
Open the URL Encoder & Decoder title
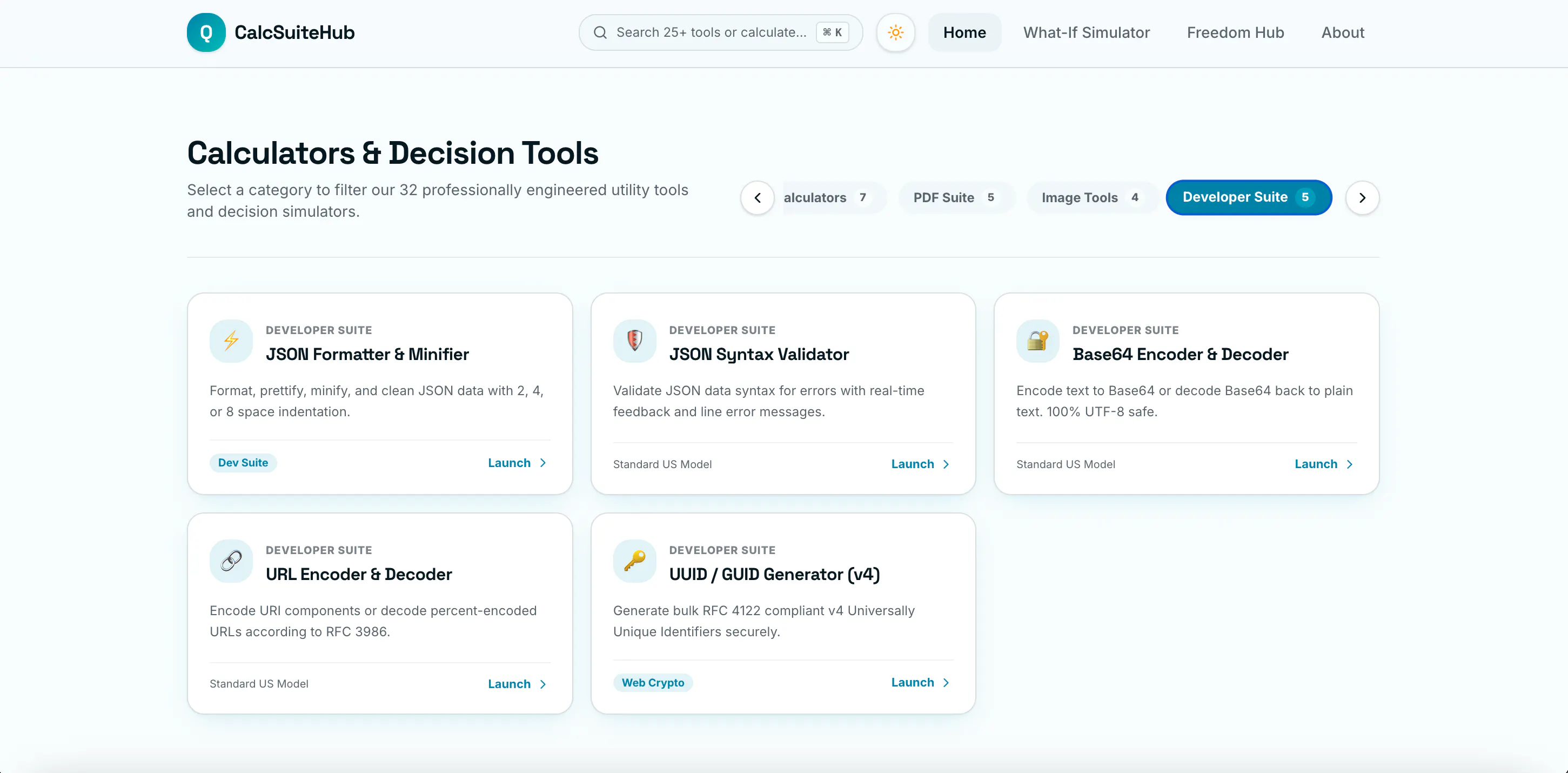[x=359, y=574]
